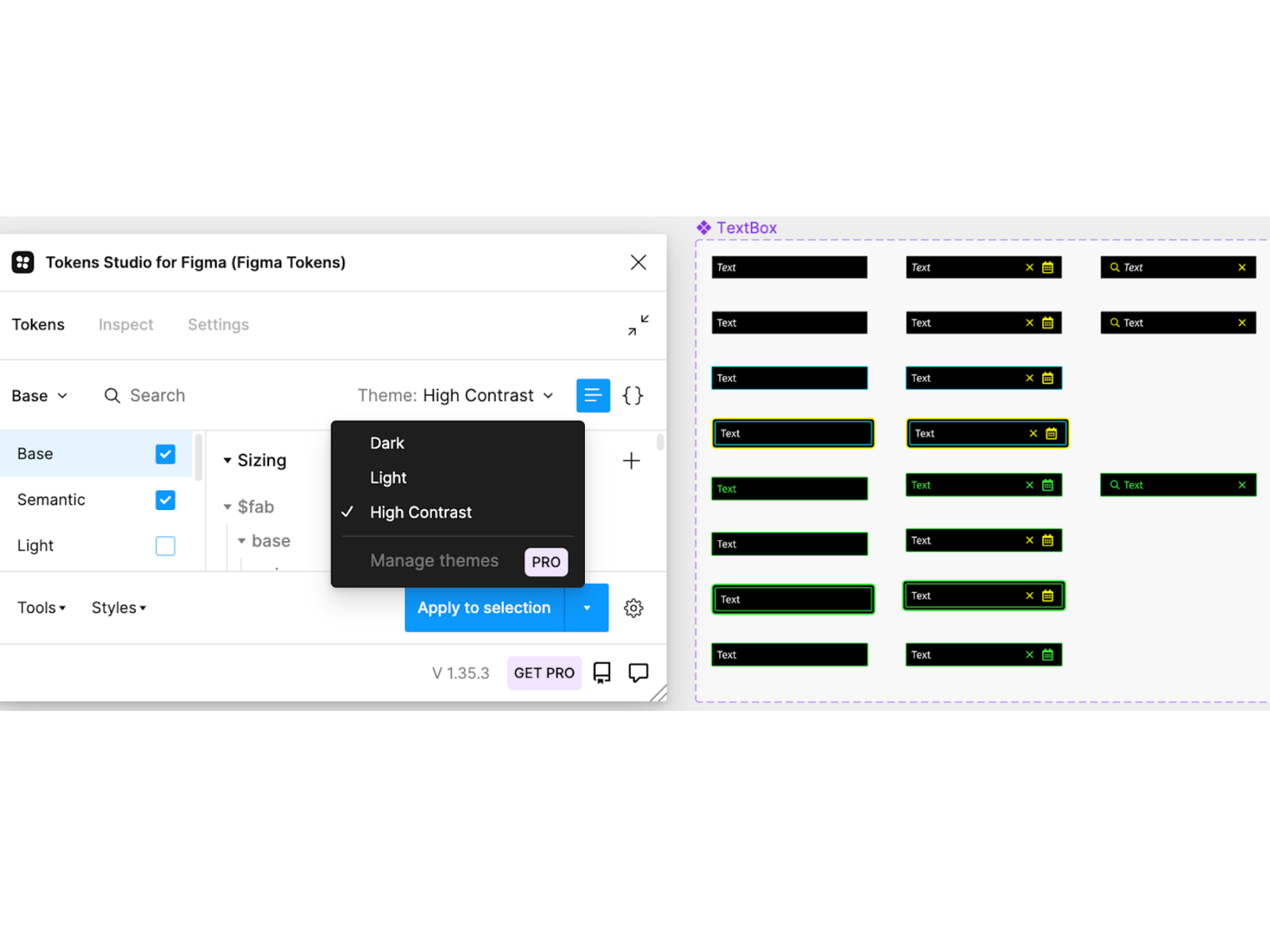Collapse the base token subgroup
Viewport: 1270px width, 952px height.
click(242, 541)
